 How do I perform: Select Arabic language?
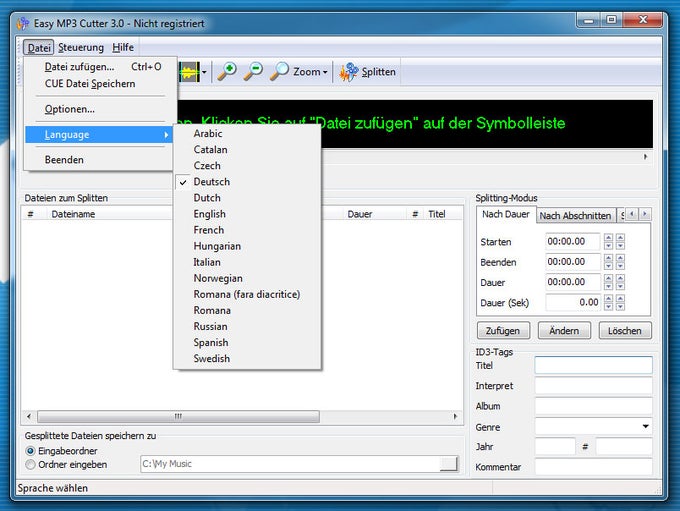pyautogui.click(x=247, y=134)
